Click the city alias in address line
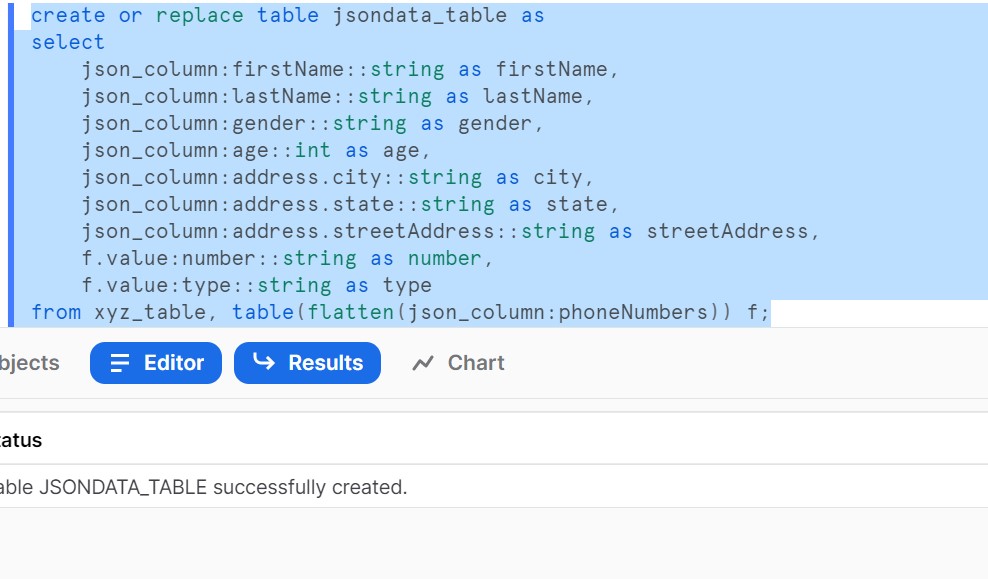The width and height of the screenshot is (988, 579). coord(557,177)
